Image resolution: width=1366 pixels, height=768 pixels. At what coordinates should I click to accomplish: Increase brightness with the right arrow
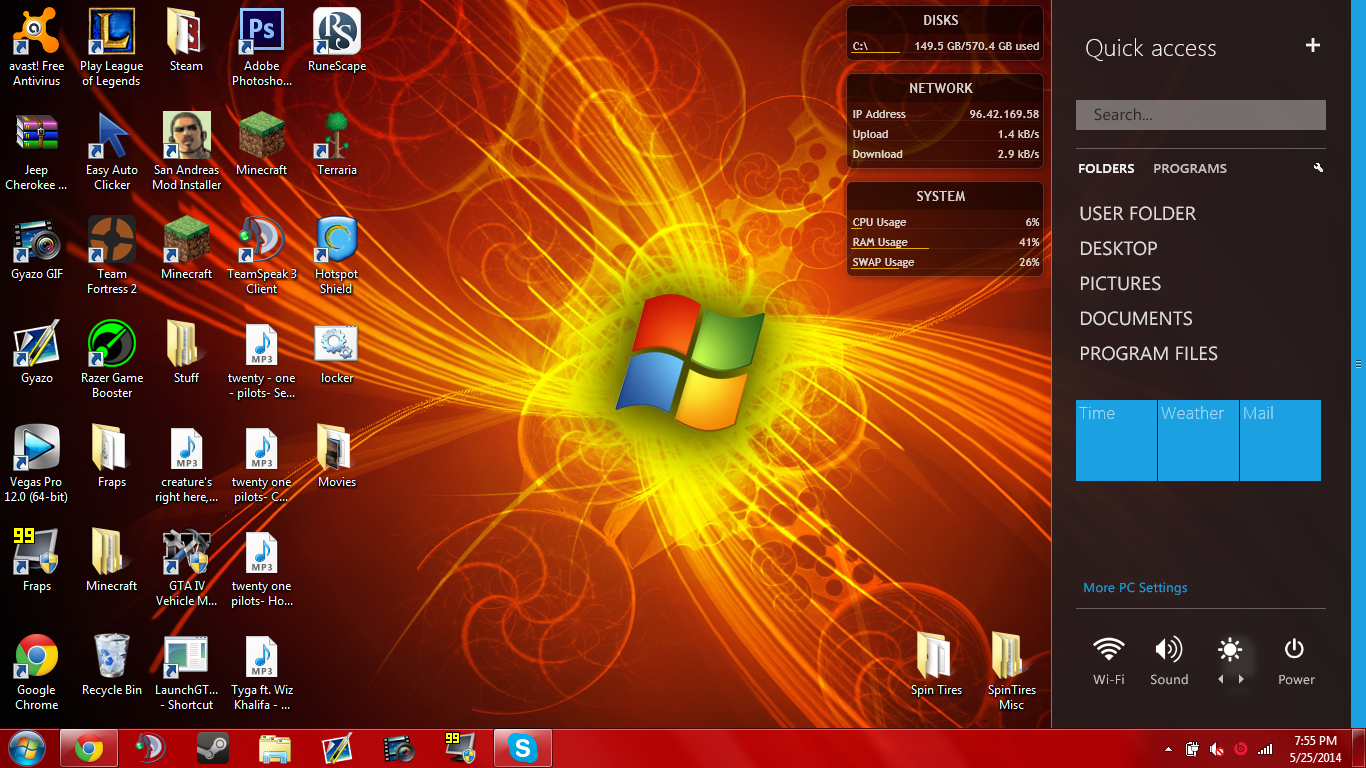click(x=1241, y=679)
